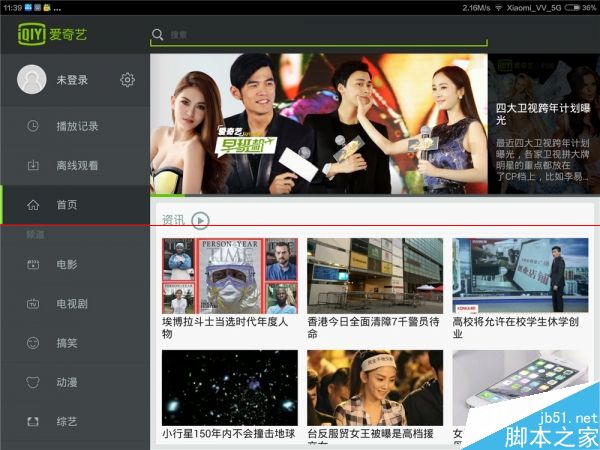Click the 未登录 login label
Viewport: 600px width, 450px height.
(x=72, y=80)
